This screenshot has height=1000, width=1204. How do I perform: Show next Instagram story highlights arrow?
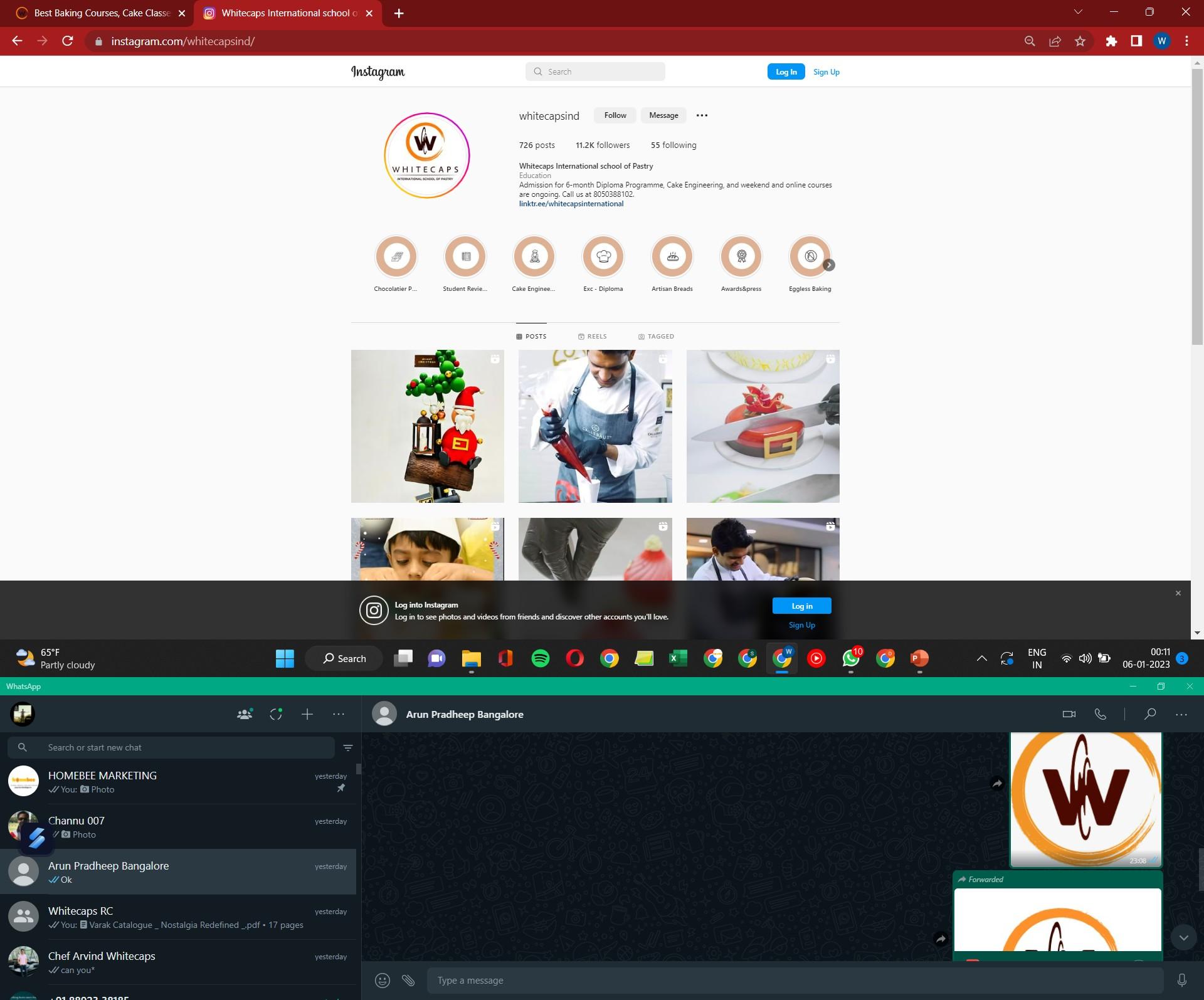[828, 265]
